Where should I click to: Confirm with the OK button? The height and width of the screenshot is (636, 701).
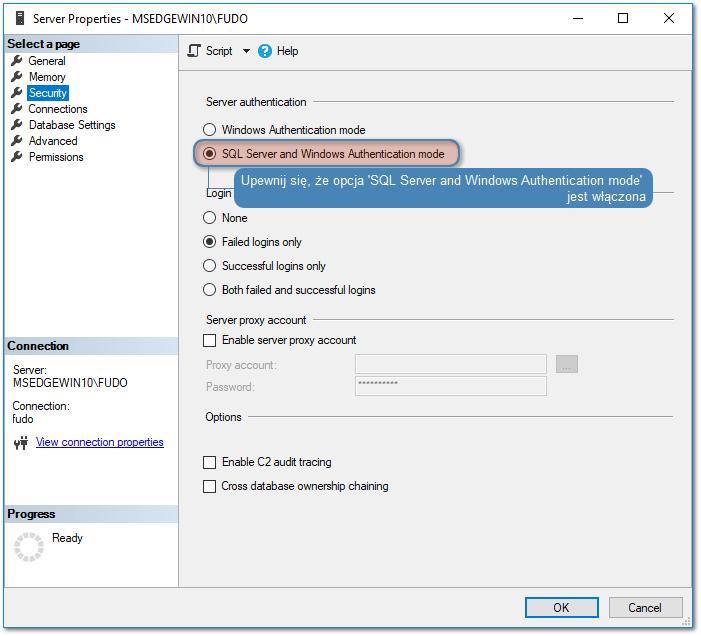coord(562,608)
